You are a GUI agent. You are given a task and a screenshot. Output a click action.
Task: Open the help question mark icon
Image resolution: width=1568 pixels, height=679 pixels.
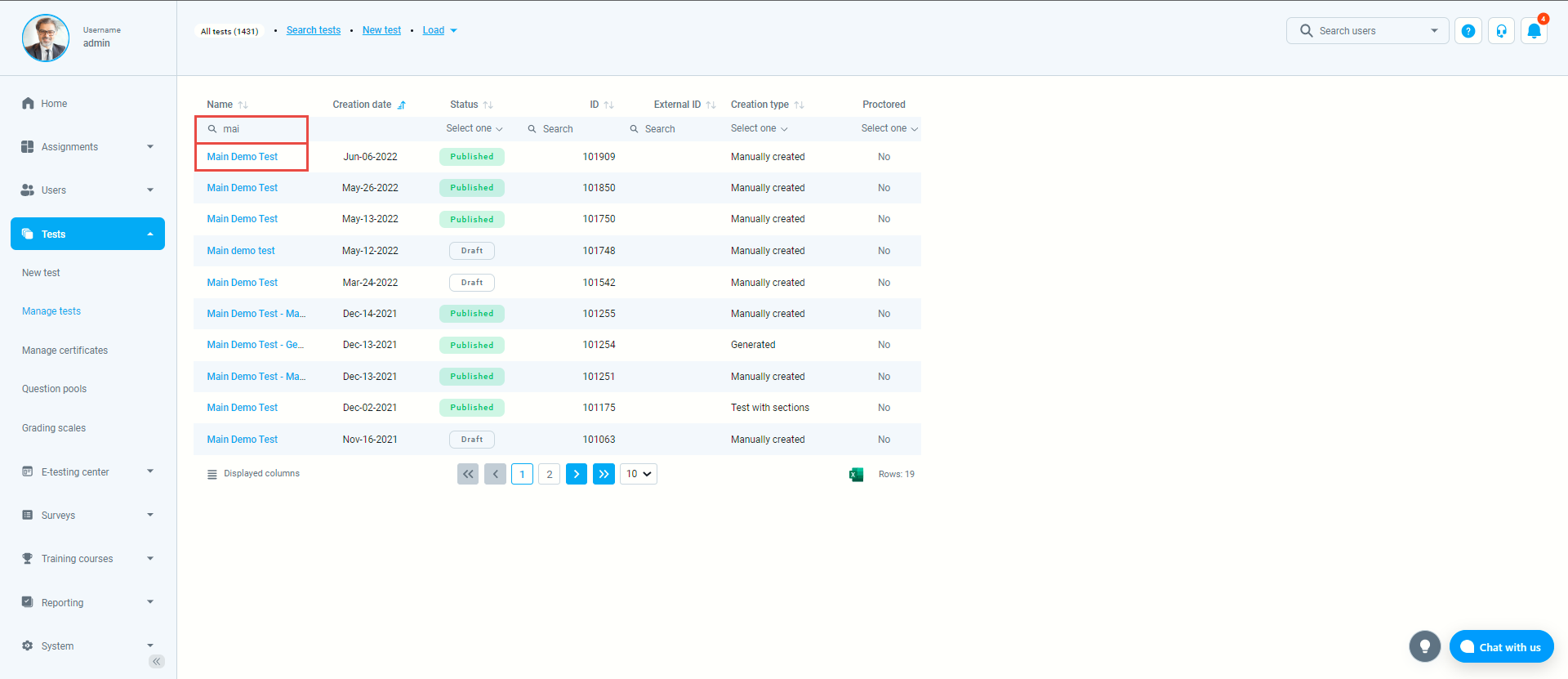[1468, 31]
